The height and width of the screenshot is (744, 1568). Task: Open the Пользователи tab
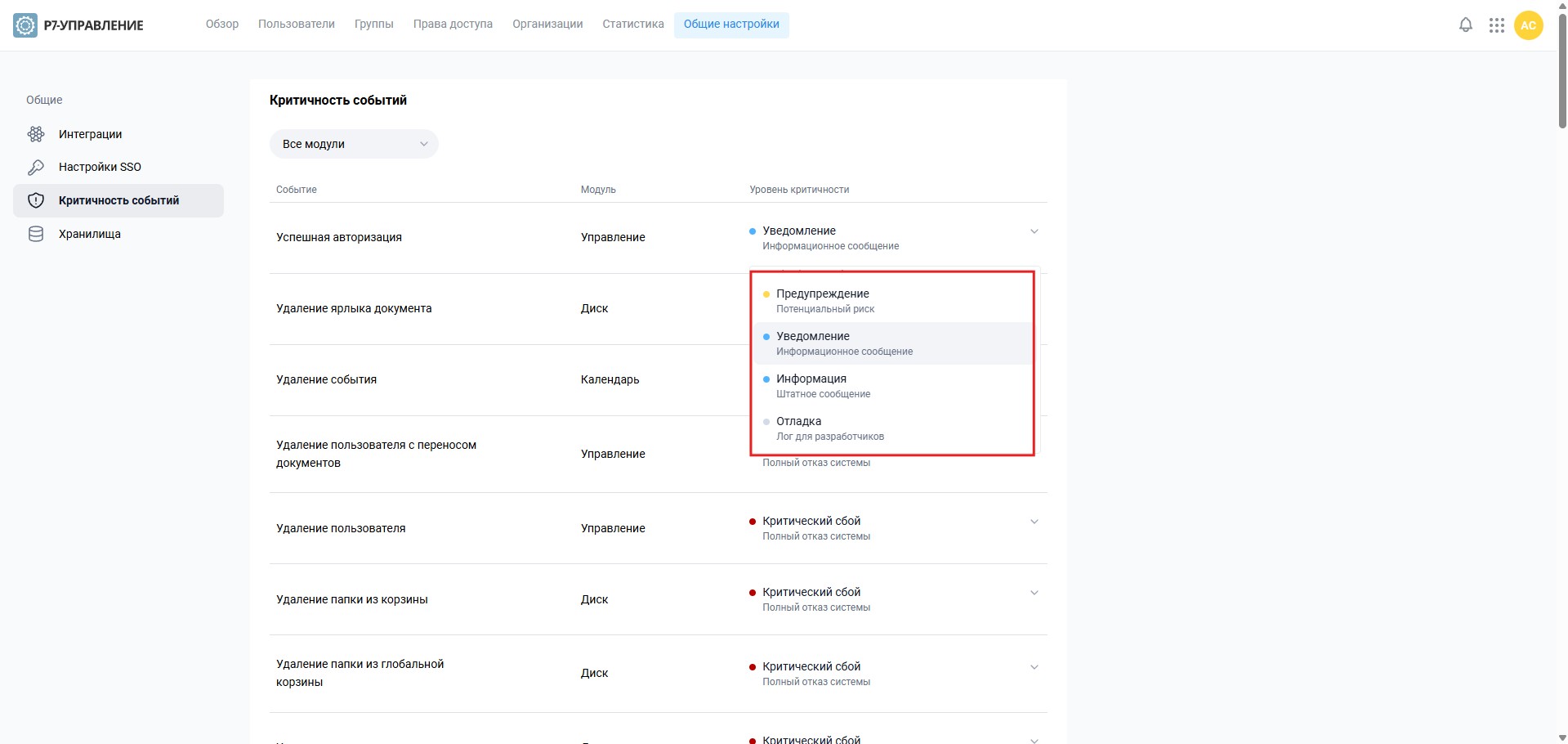(x=297, y=25)
